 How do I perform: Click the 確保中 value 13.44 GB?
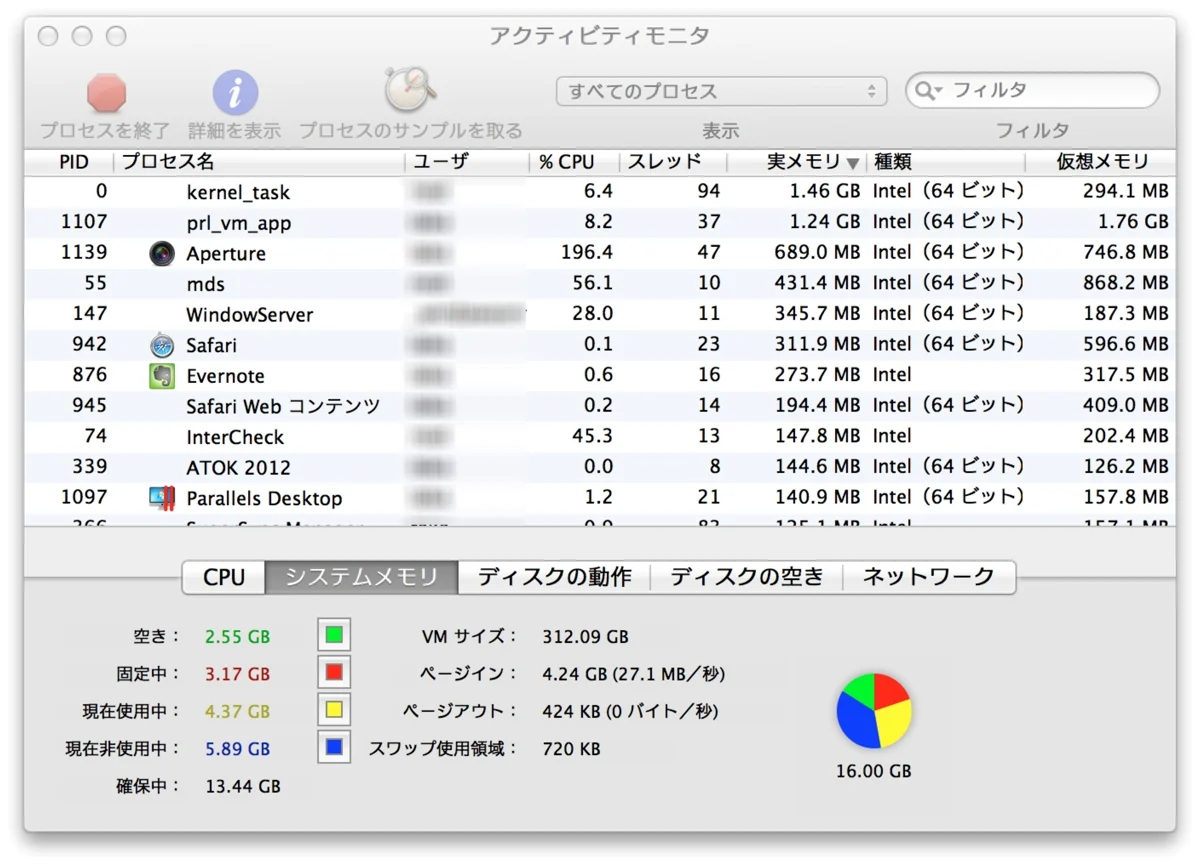(x=243, y=787)
